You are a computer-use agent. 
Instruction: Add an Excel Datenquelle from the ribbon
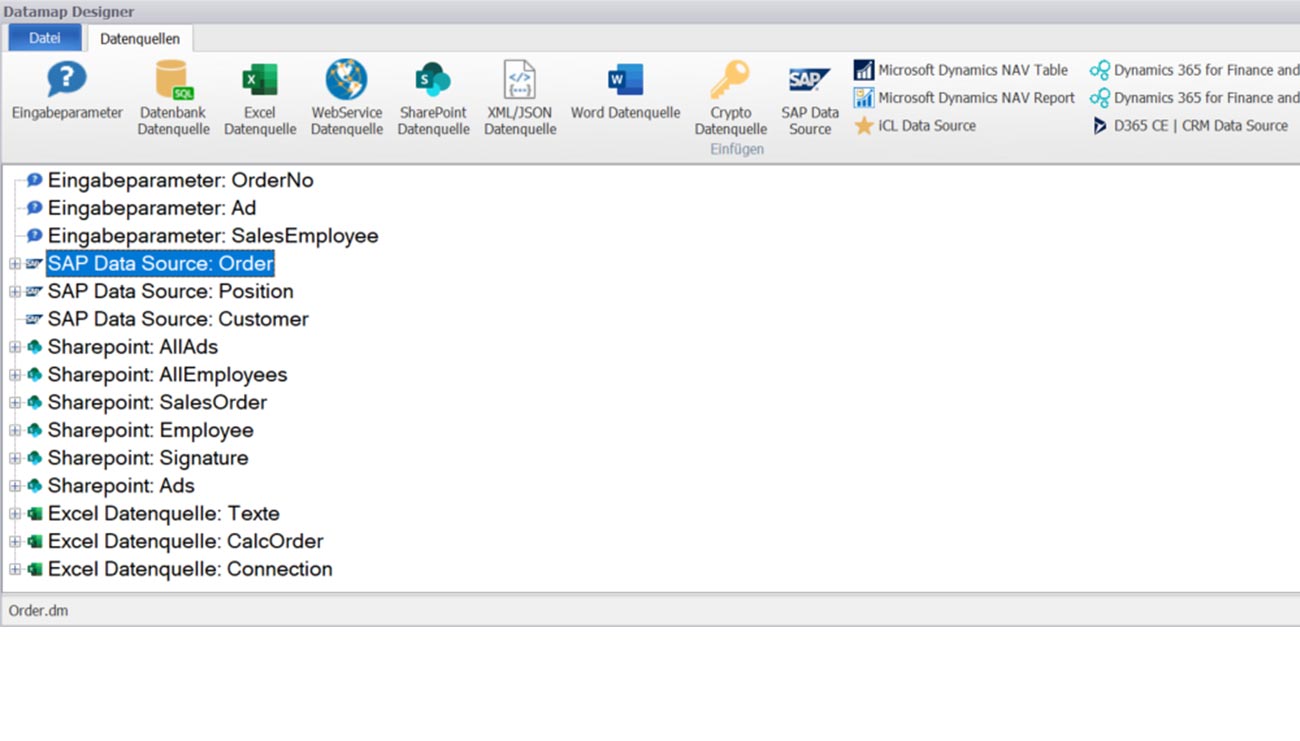[260, 98]
